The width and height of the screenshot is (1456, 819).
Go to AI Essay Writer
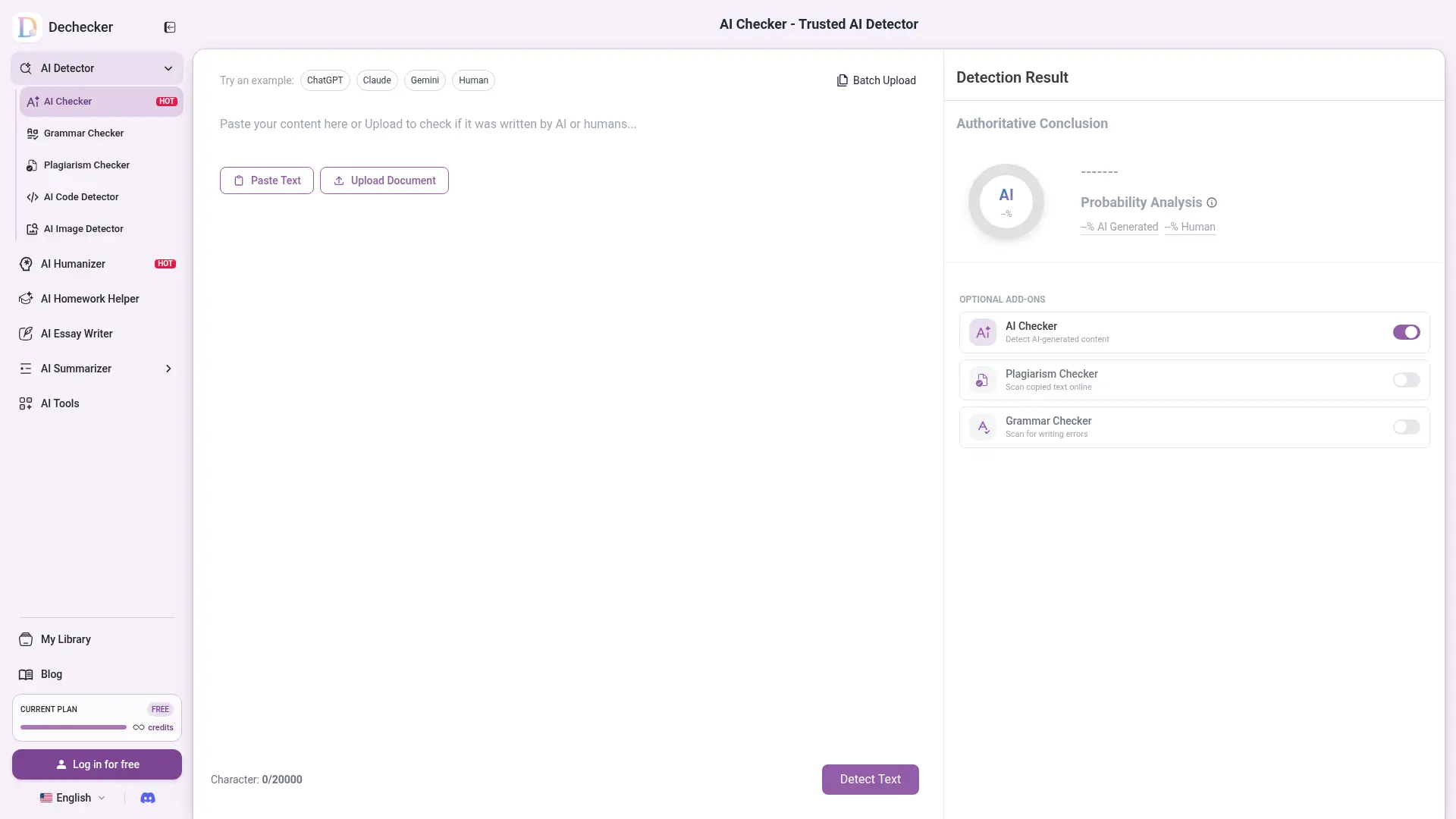click(97, 334)
